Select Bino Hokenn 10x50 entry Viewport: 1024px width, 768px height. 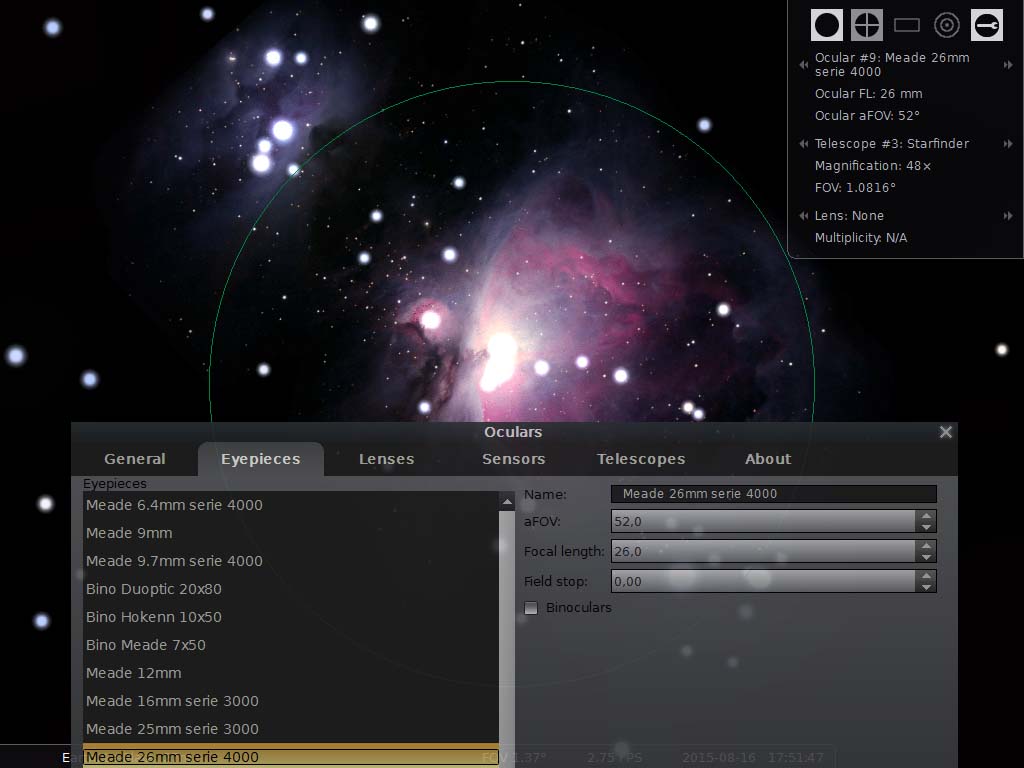click(291, 617)
